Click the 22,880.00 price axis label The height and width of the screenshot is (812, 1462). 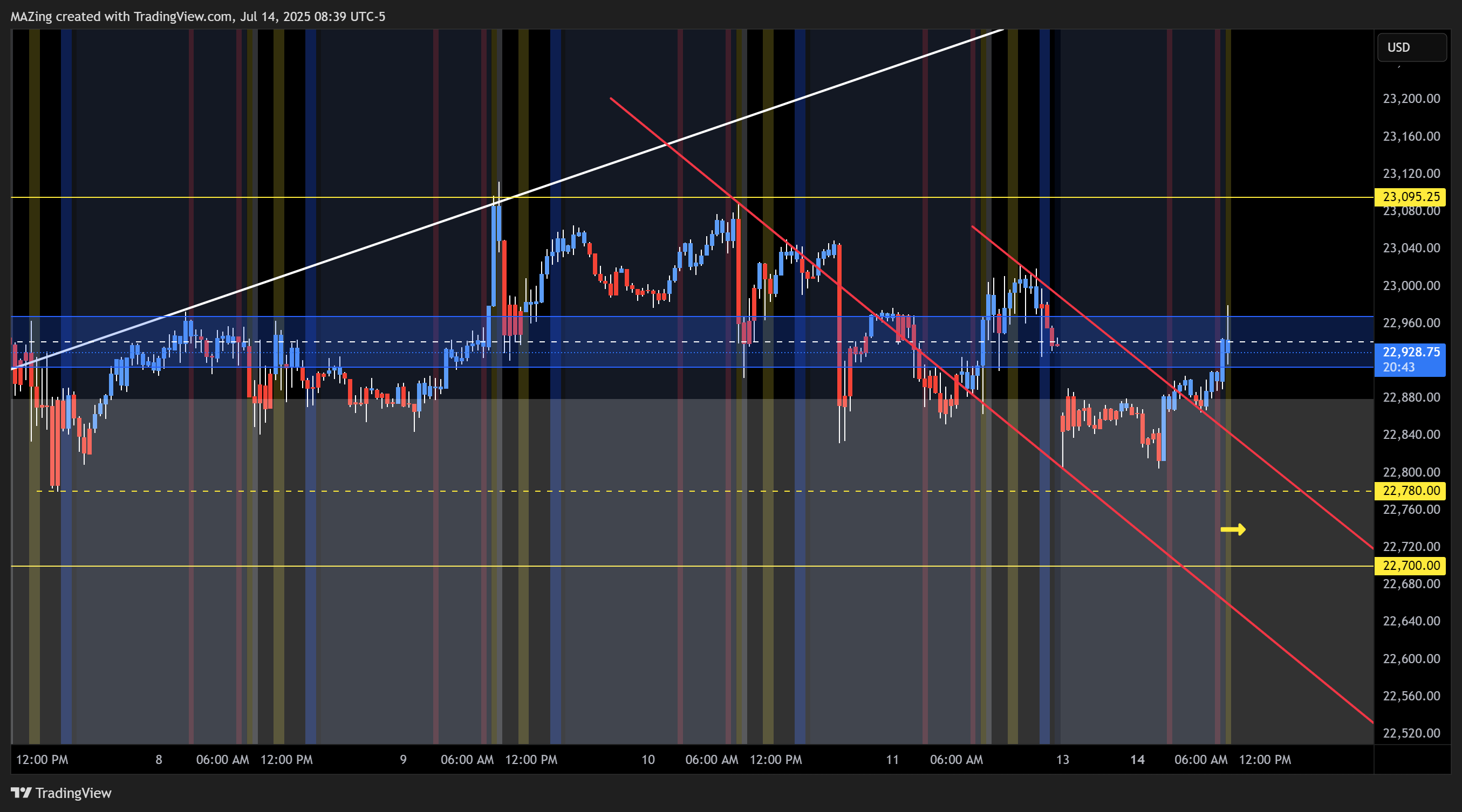click(1411, 397)
